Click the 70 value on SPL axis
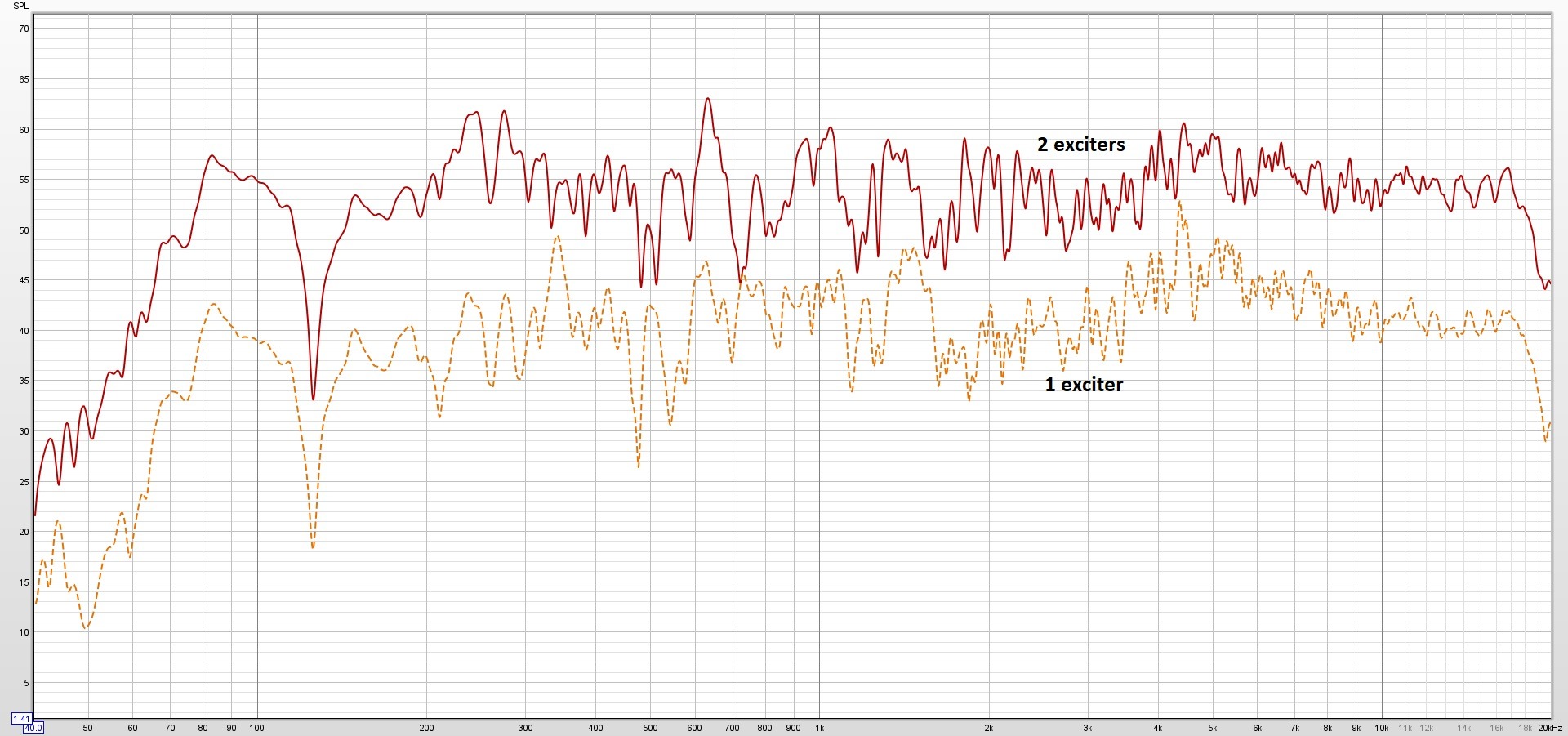Viewport: 1568px width, 736px height. click(x=24, y=29)
